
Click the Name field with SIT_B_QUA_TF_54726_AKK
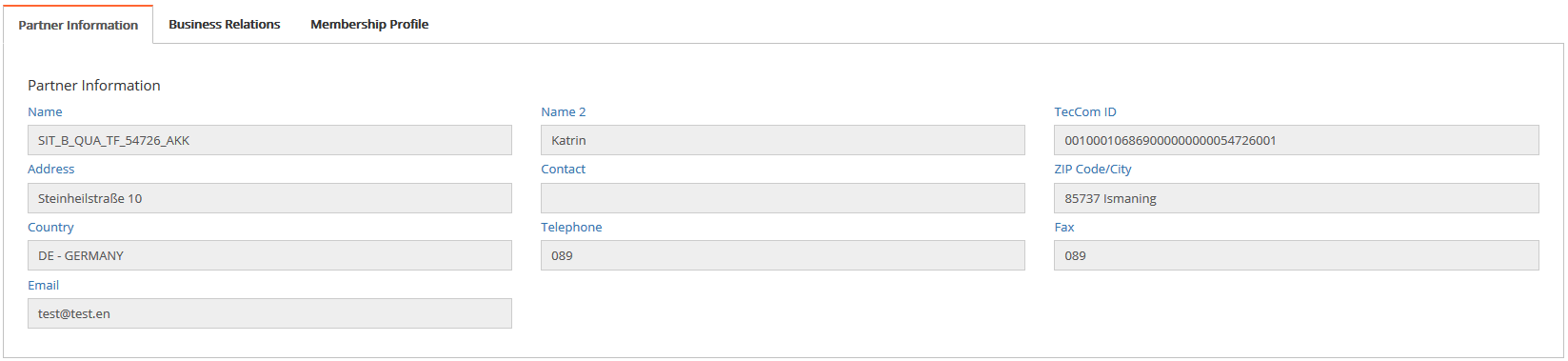click(x=269, y=140)
